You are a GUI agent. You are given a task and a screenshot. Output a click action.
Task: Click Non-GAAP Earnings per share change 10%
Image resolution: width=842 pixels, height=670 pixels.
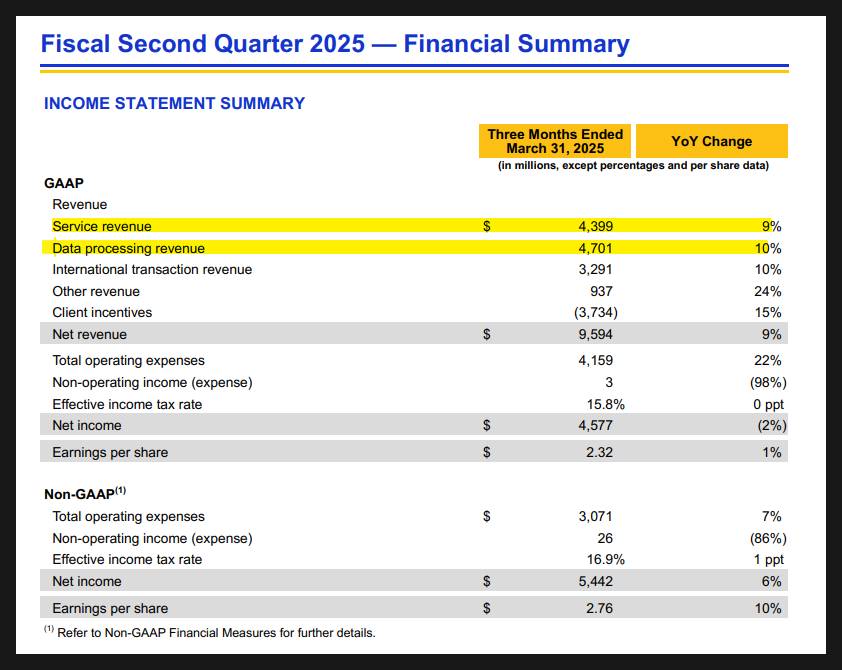click(x=767, y=608)
